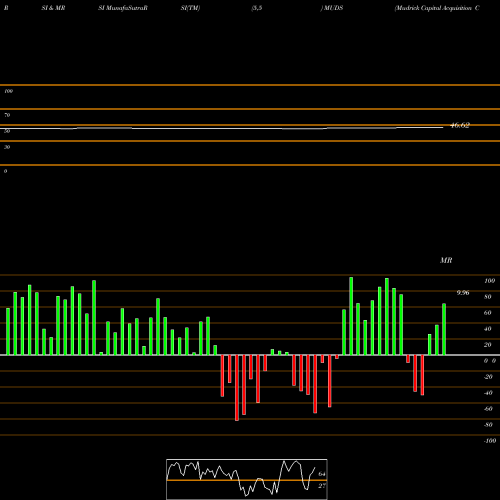Viewport: 500px width, 500px height.
Task: Click the MUDS ticker header text
Action: point(332,8)
